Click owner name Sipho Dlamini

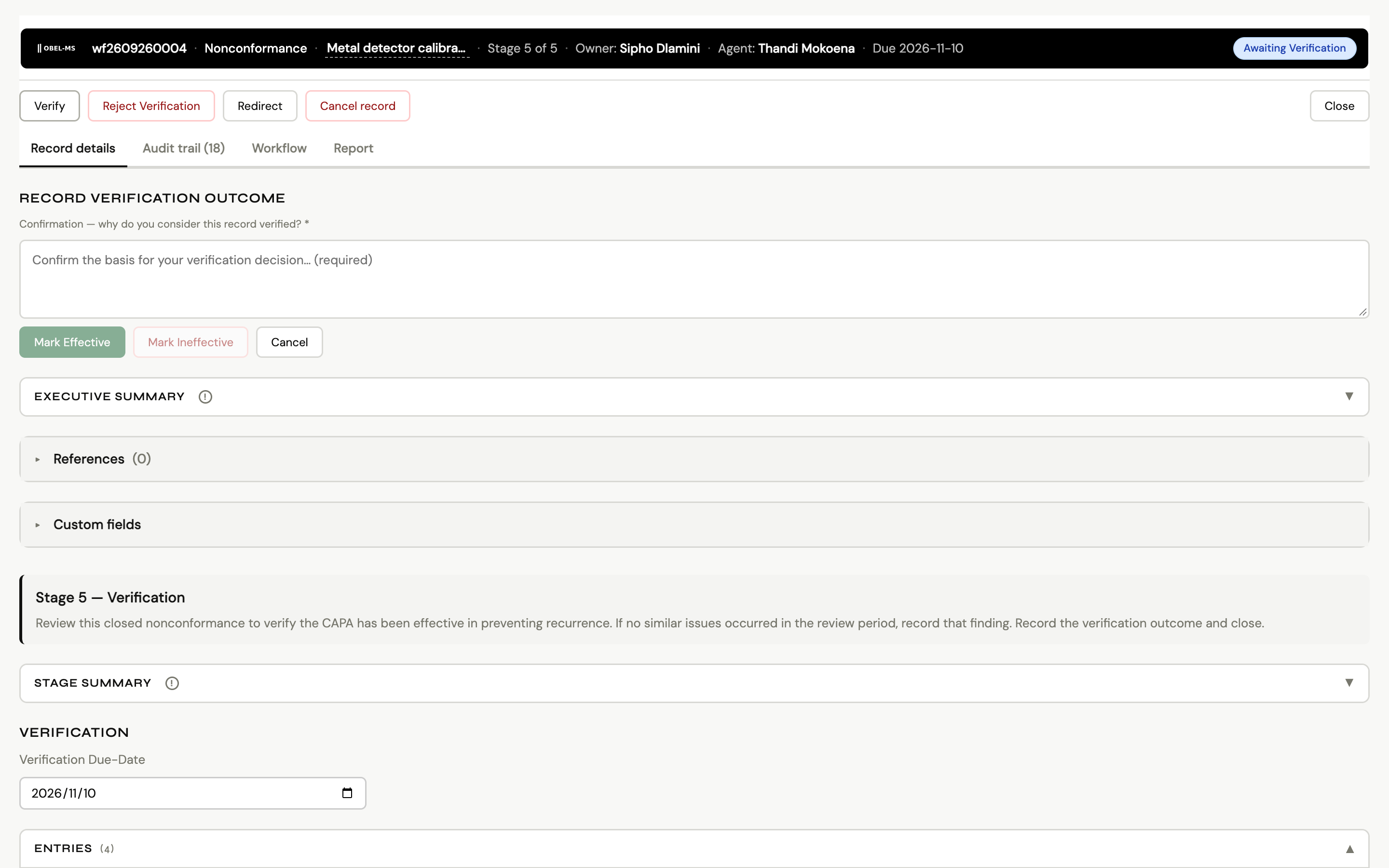pyautogui.click(x=659, y=48)
